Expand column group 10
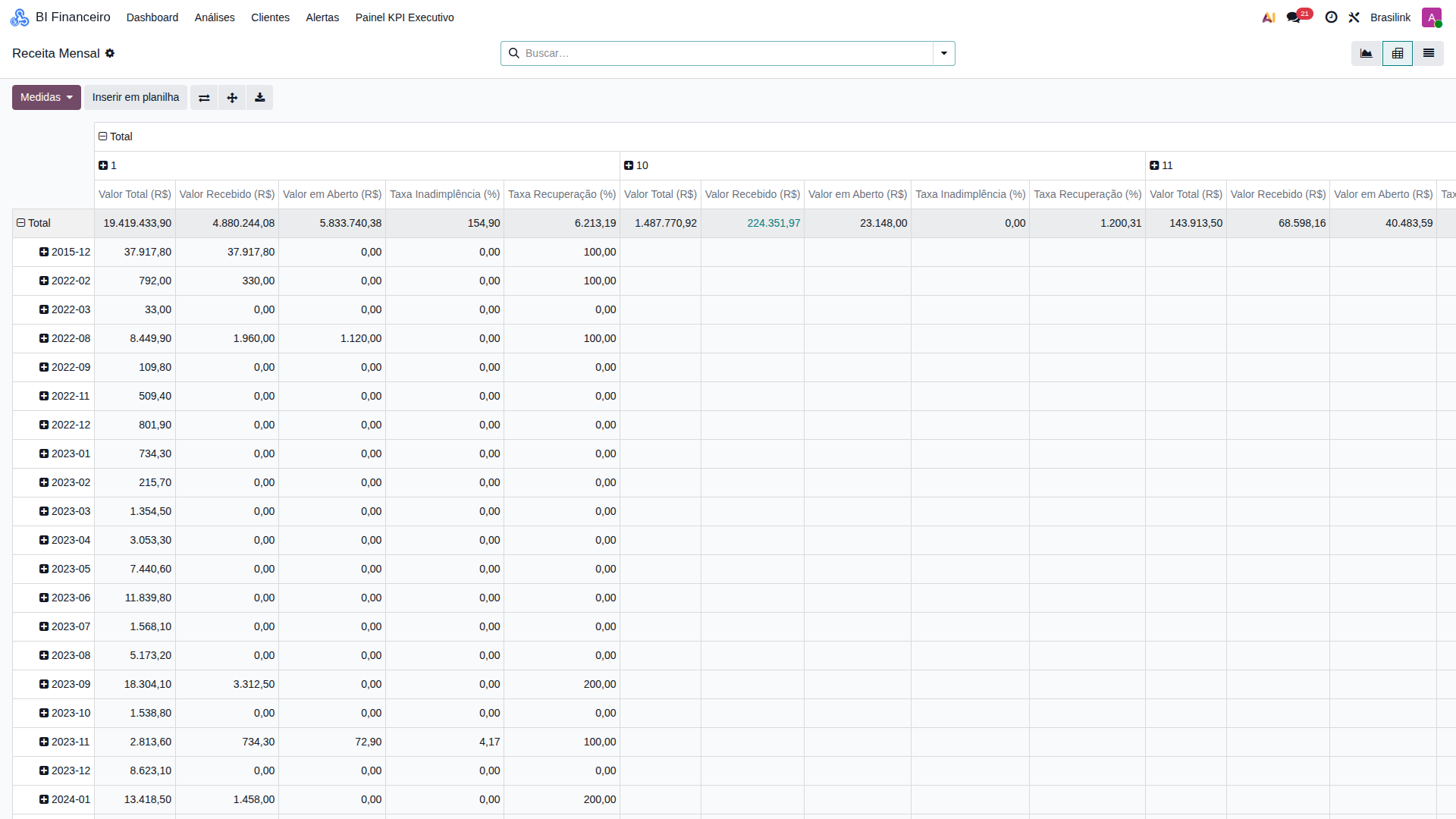Screen dimensions: 1456x819 (636, 165)
